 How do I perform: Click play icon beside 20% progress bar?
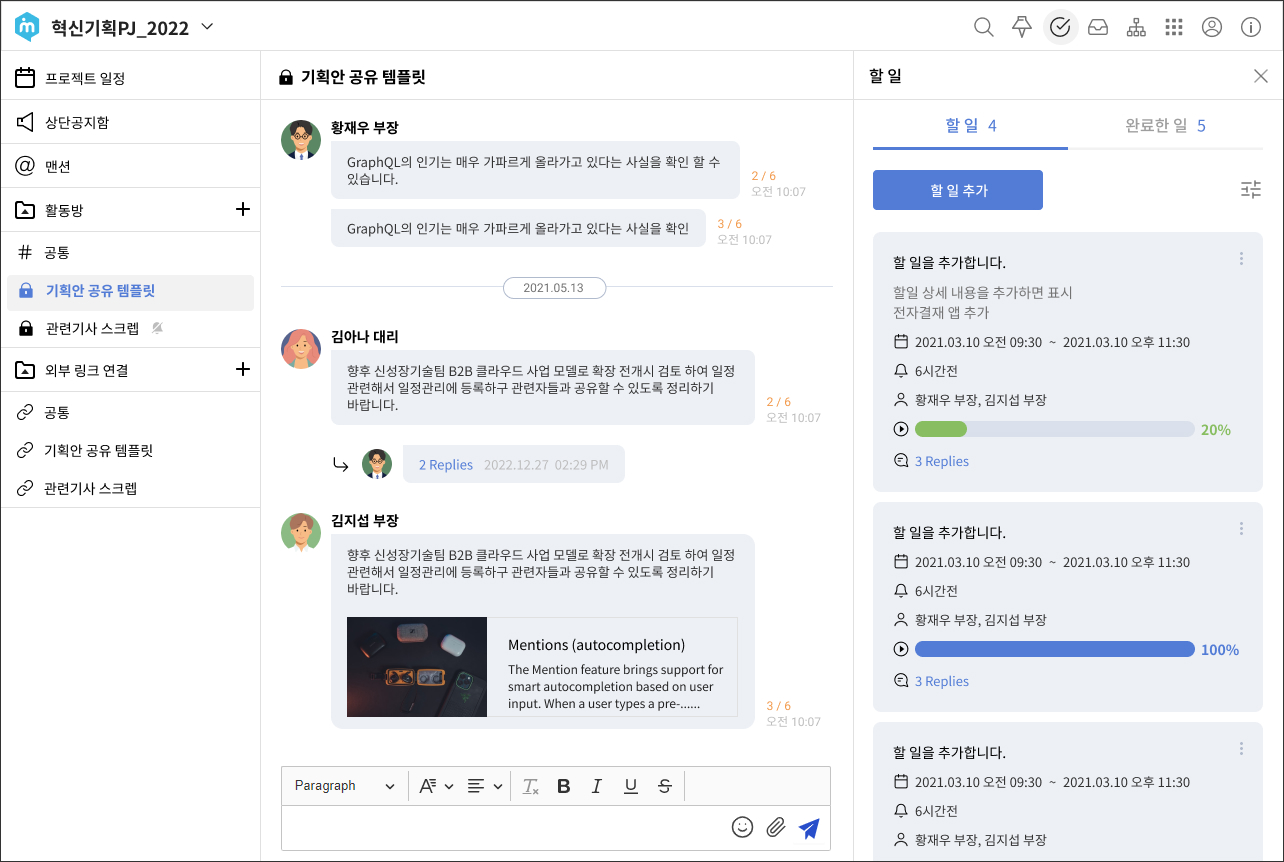[x=901, y=429]
